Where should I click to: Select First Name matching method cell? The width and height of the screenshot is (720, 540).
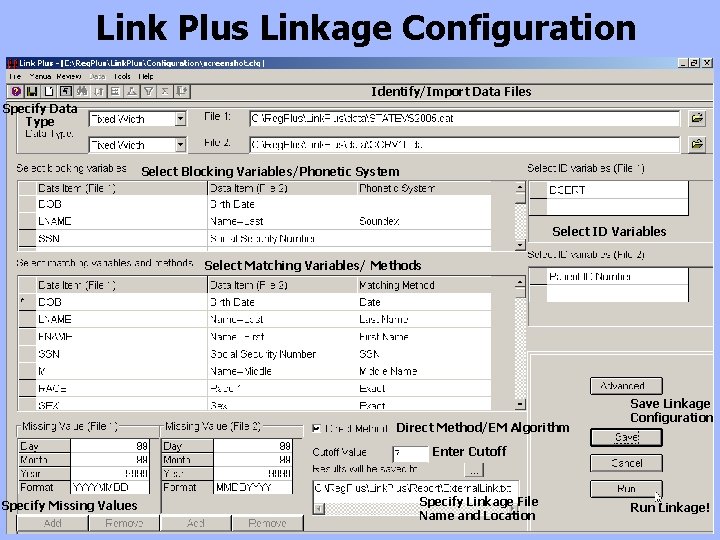[423, 337]
